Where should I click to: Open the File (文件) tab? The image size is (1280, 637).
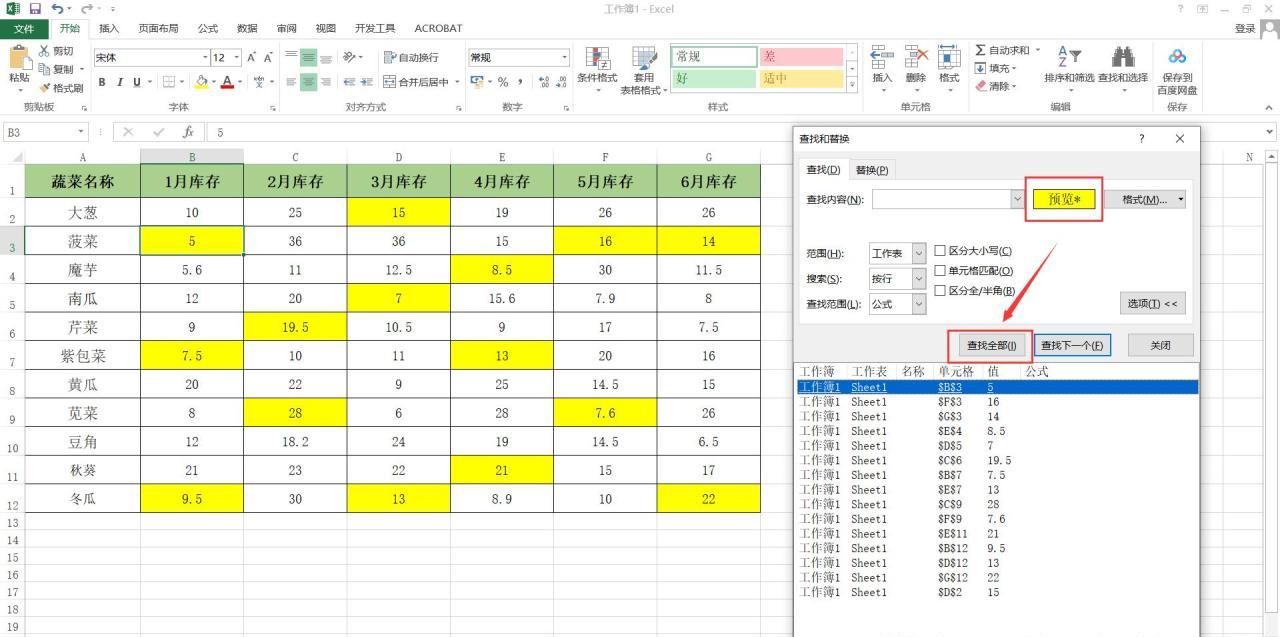click(x=23, y=28)
